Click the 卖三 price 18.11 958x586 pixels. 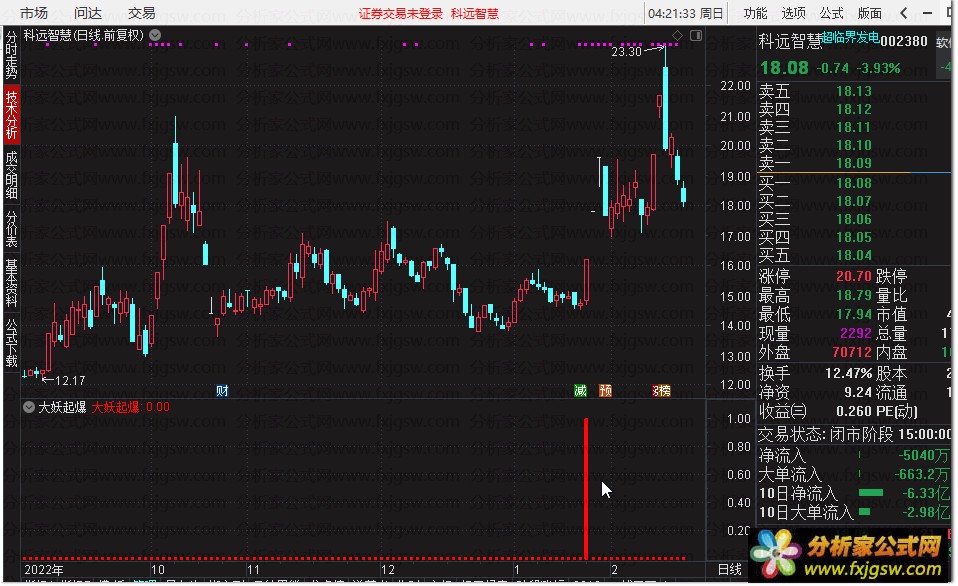(854, 127)
